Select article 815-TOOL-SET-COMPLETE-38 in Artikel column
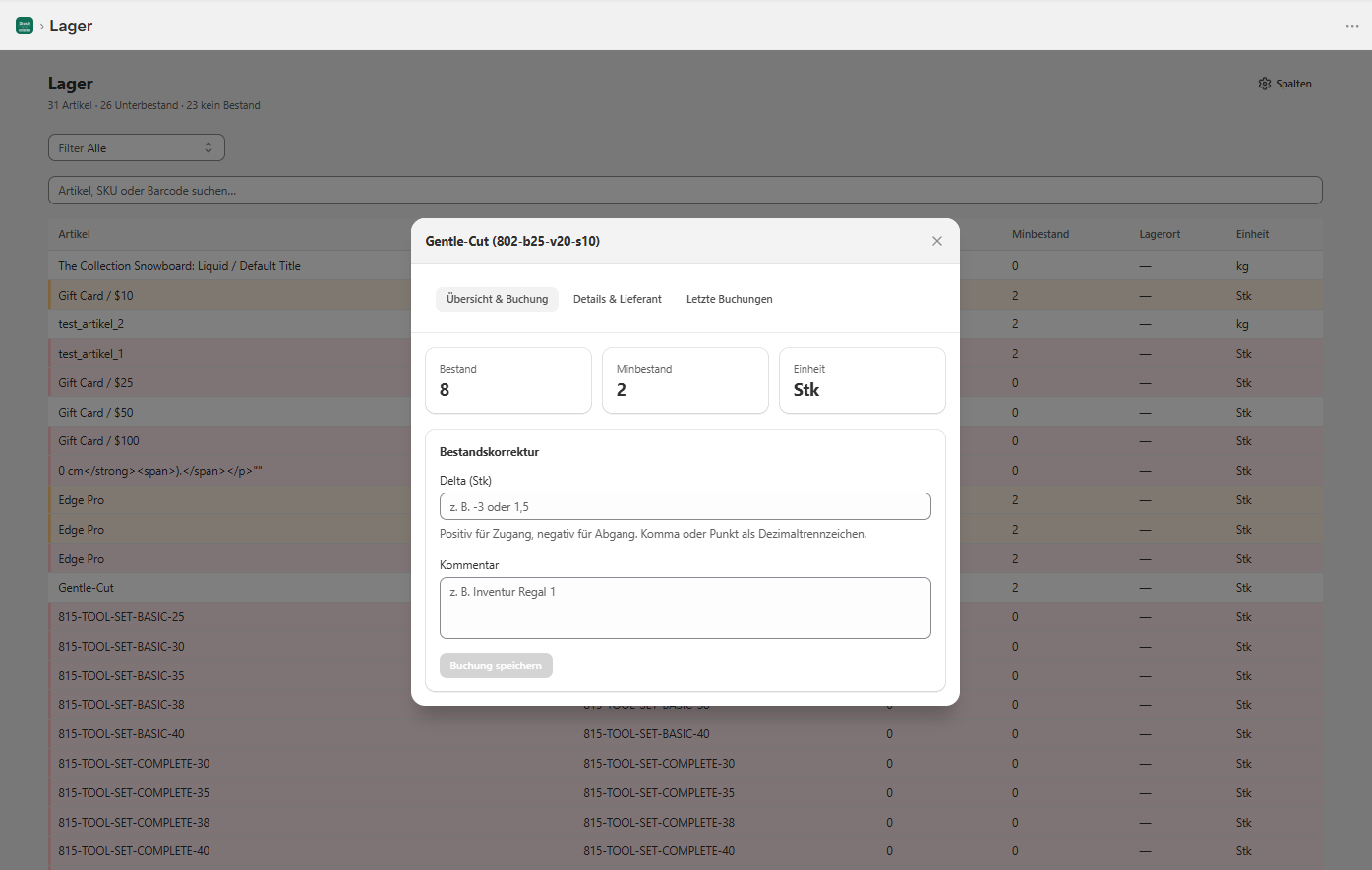 (x=134, y=823)
